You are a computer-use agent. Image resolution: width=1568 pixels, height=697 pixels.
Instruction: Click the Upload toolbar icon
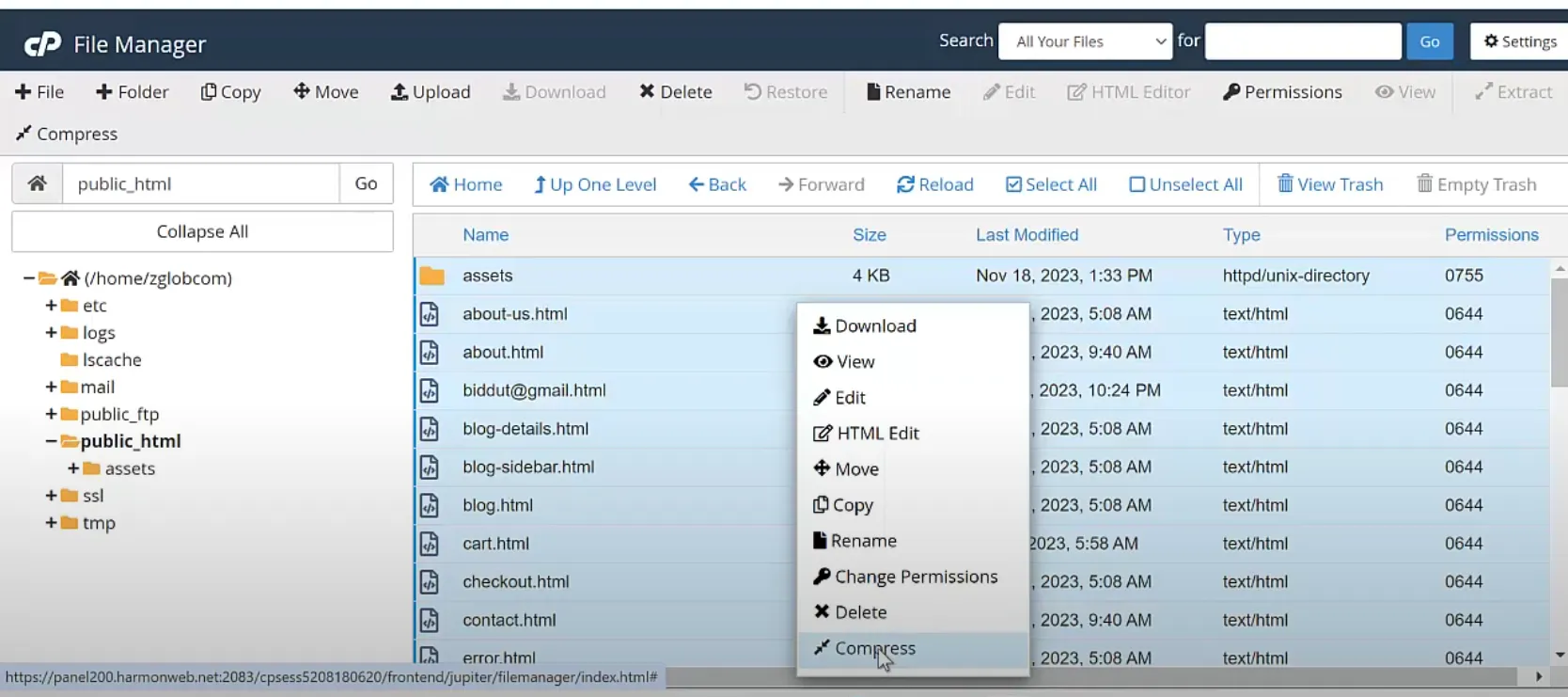click(x=400, y=92)
